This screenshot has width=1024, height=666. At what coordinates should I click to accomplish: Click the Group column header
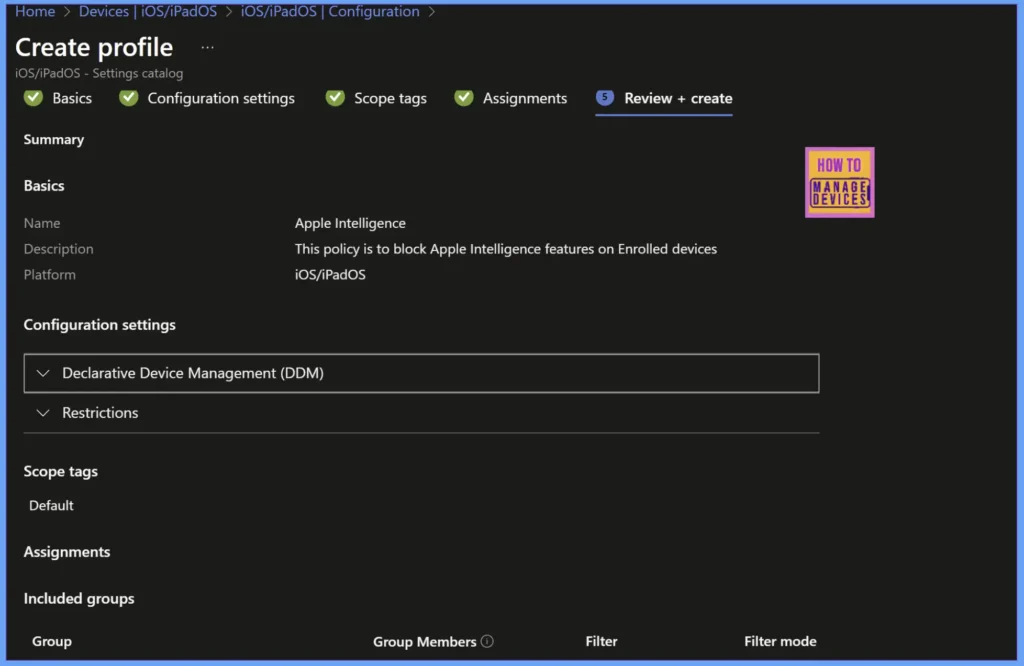[52, 641]
